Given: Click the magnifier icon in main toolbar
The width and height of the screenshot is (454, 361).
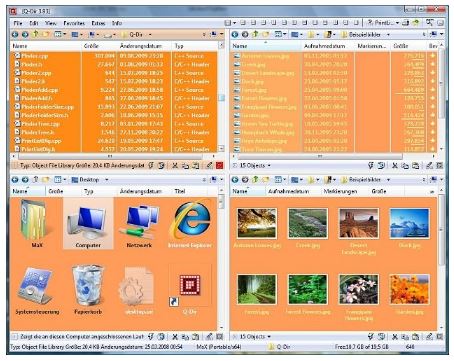Looking at the screenshot, I should coord(429,23).
